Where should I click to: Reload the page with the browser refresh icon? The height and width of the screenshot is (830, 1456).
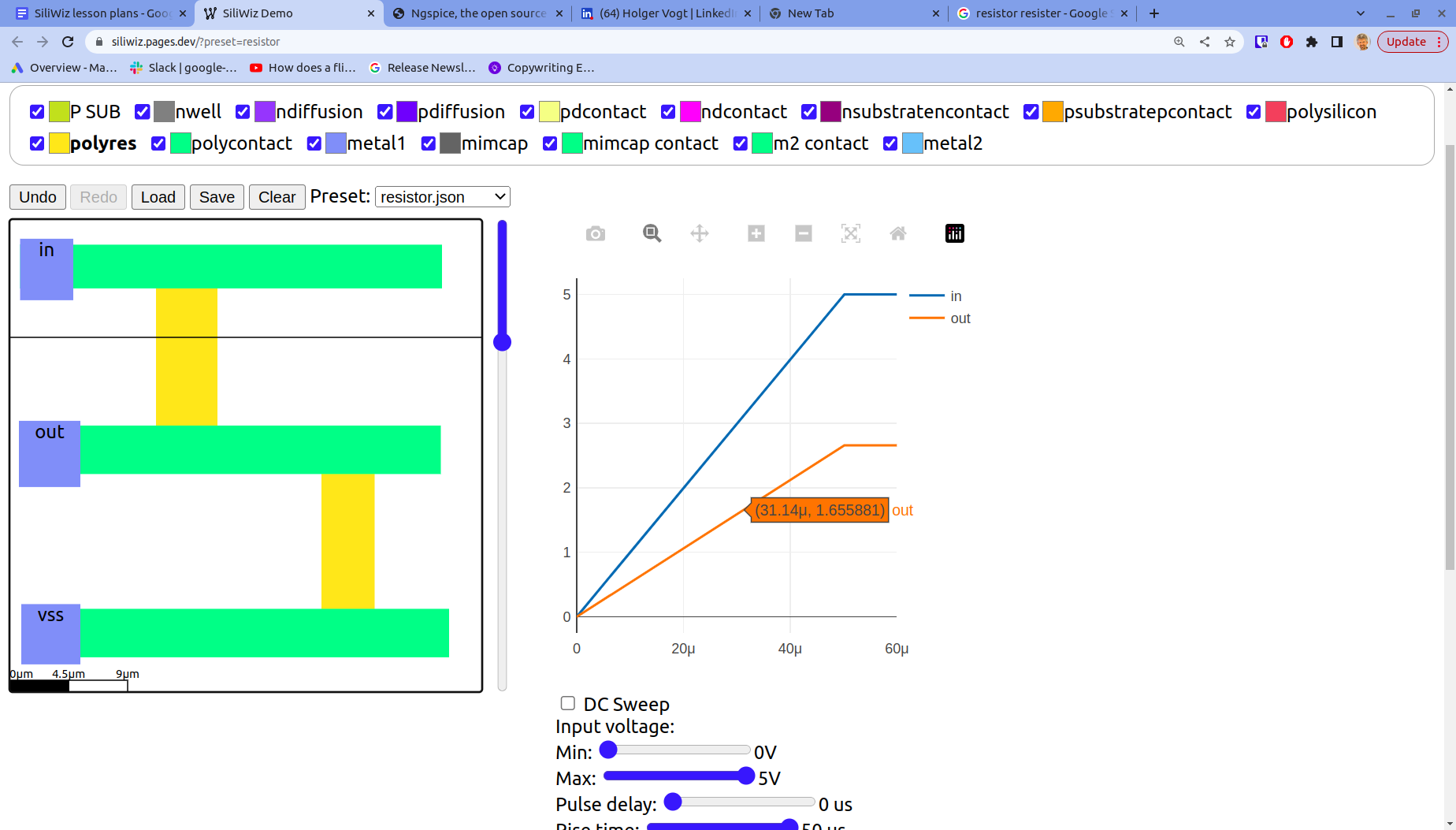pyautogui.click(x=68, y=42)
